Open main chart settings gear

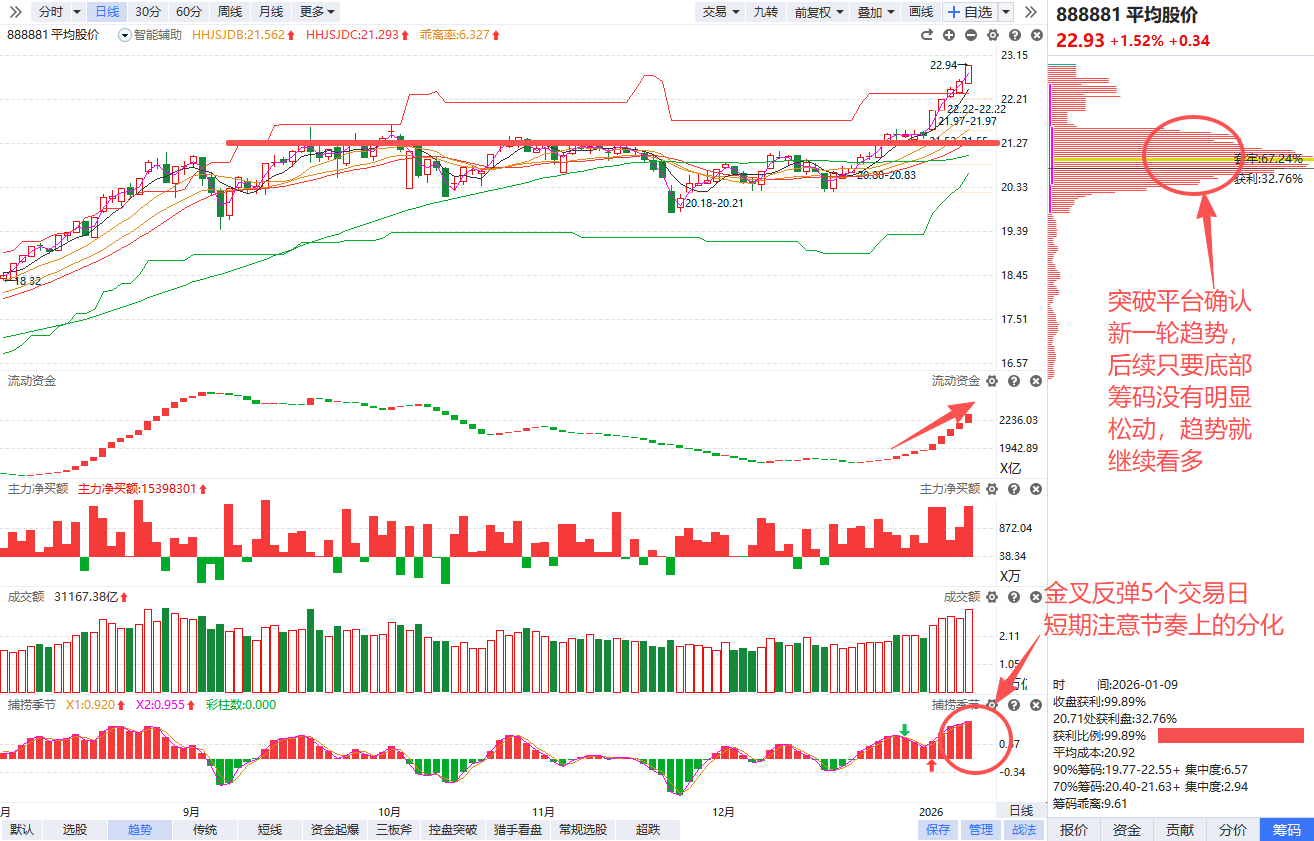click(992, 35)
